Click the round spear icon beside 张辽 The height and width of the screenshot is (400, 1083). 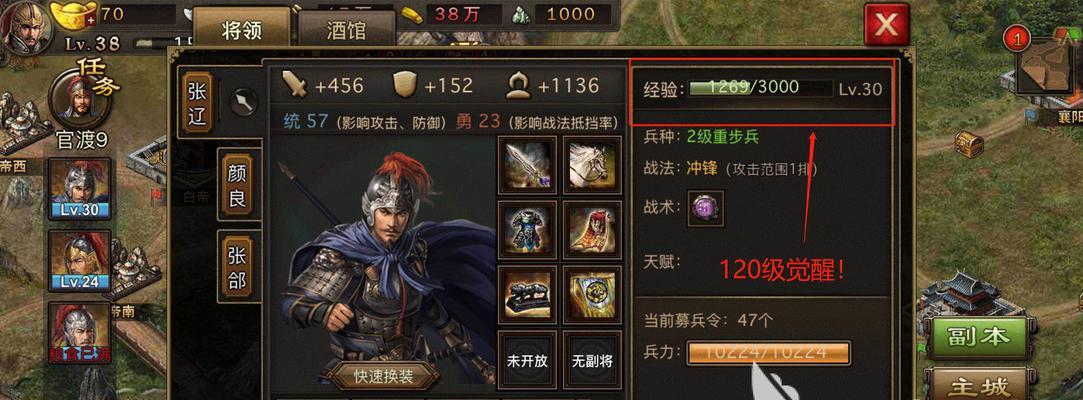pos(244,102)
